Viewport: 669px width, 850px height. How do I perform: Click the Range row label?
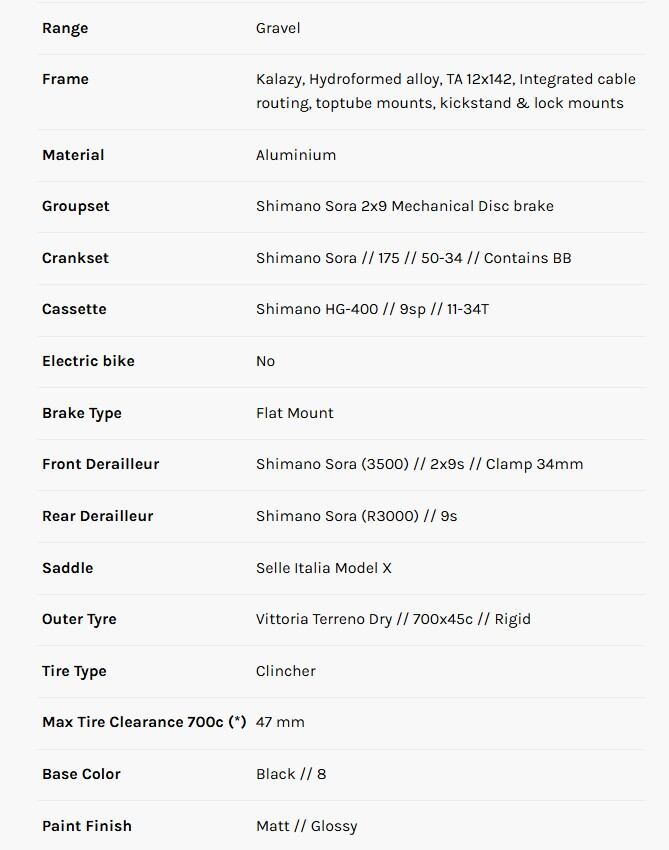pos(65,28)
